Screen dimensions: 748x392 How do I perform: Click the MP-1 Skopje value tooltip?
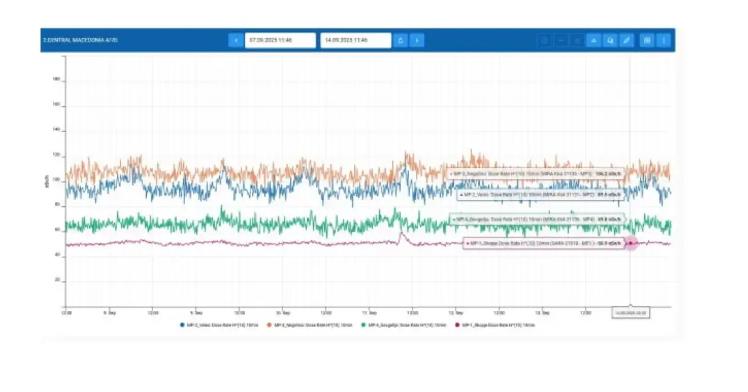pyautogui.click(x=543, y=243)
